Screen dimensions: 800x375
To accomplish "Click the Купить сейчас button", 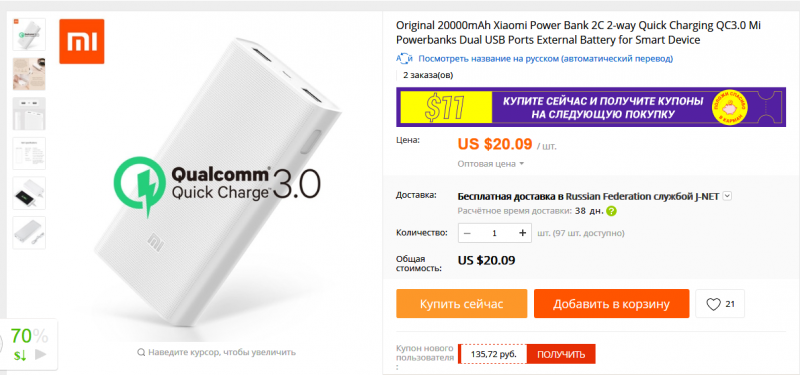I will click(462, 304).
